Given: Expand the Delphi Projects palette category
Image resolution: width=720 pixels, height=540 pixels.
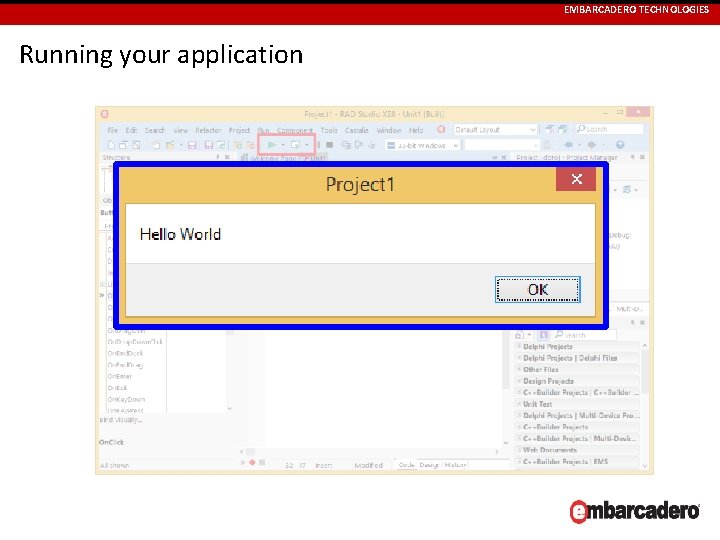Looking at the screenshot, I should [577, 347].
